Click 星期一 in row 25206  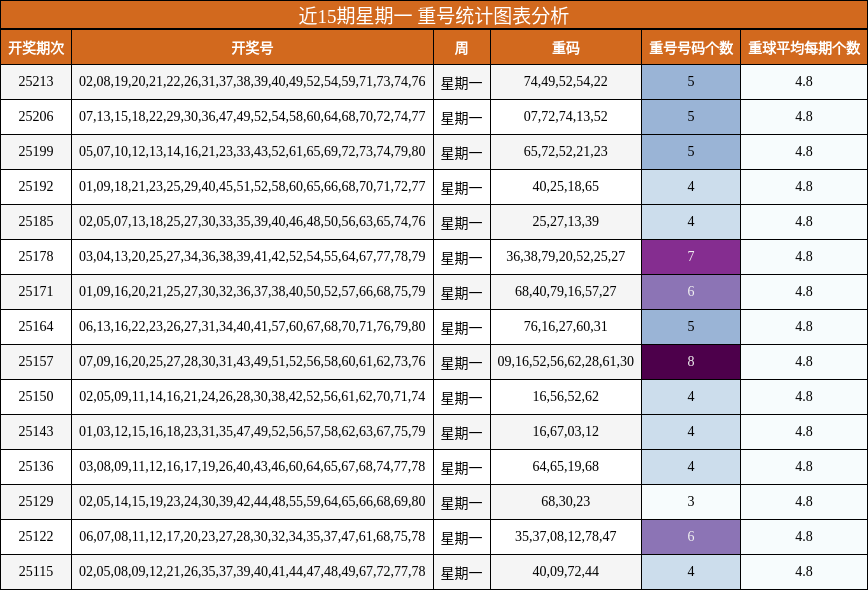pyautogui.click(x=462, y=118)
